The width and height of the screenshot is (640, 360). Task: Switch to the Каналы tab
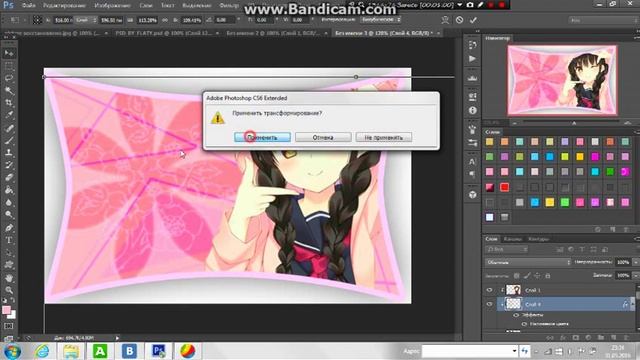(x=513, y=239)
